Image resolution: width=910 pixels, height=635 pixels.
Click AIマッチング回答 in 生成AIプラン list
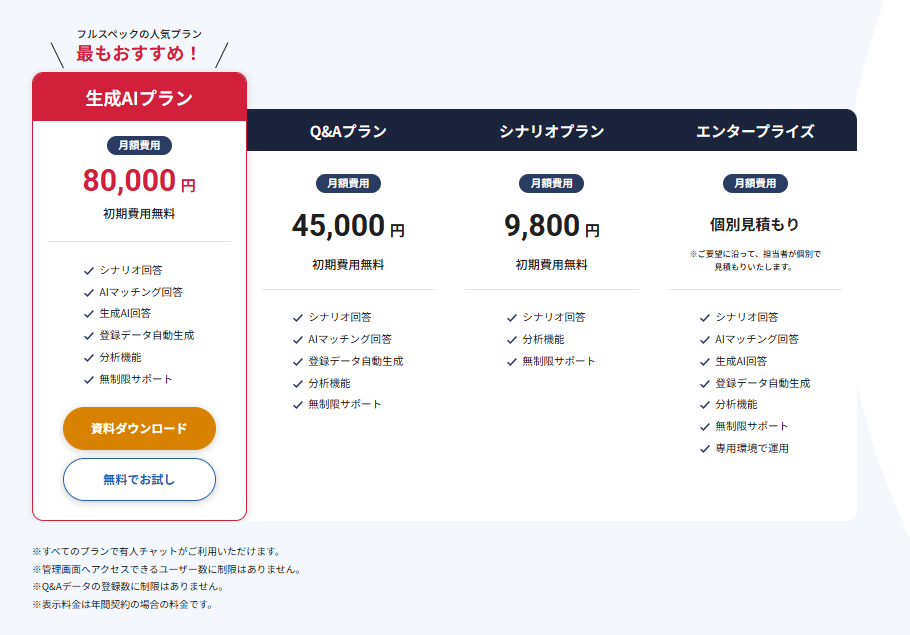point(141,292)
